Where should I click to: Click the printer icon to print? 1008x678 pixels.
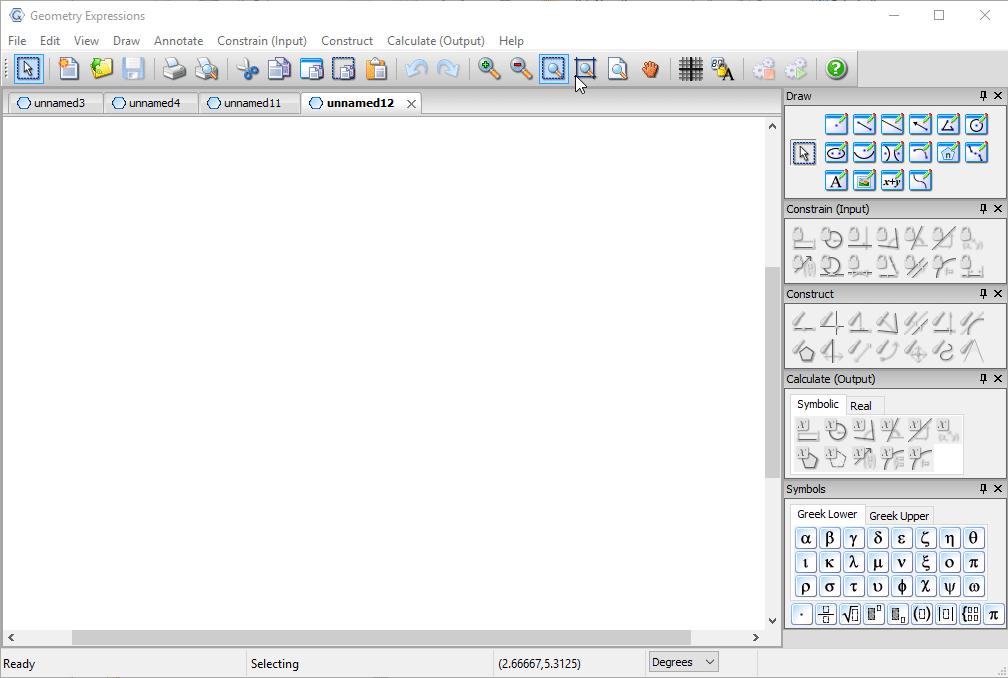coord(174,69)
